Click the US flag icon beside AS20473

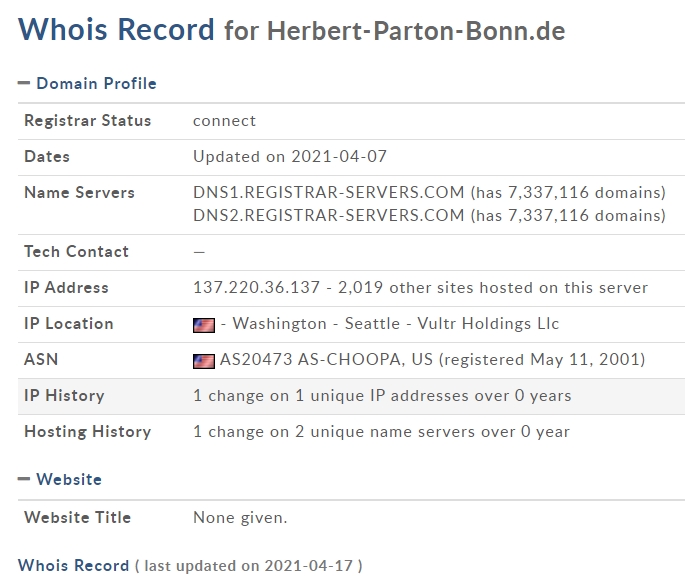point(204,361)
